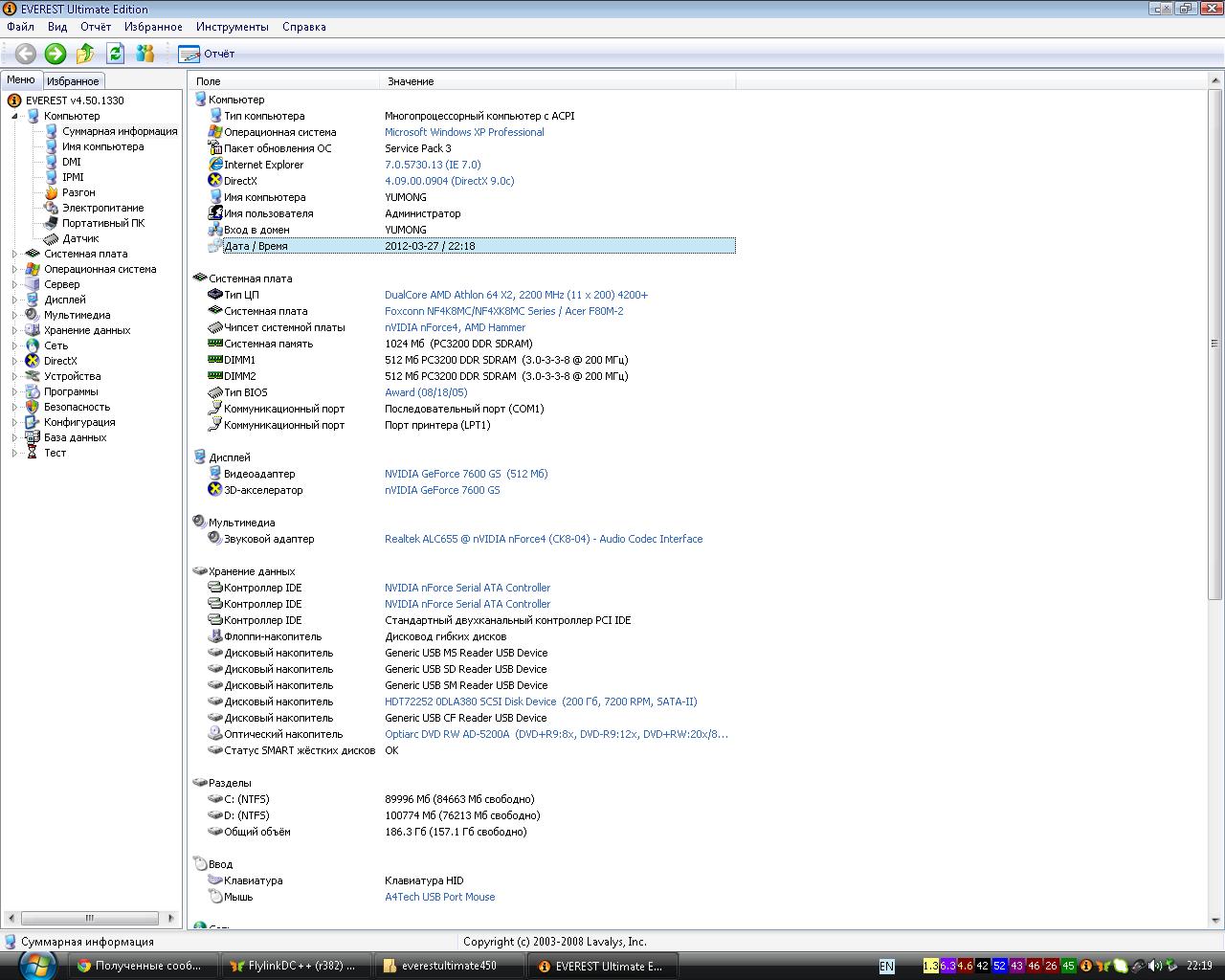Image resolution: width=1225 pixels, height=980 pixels.
Task: Click the Конфигурация tree icon
Action: click(33, 422)
